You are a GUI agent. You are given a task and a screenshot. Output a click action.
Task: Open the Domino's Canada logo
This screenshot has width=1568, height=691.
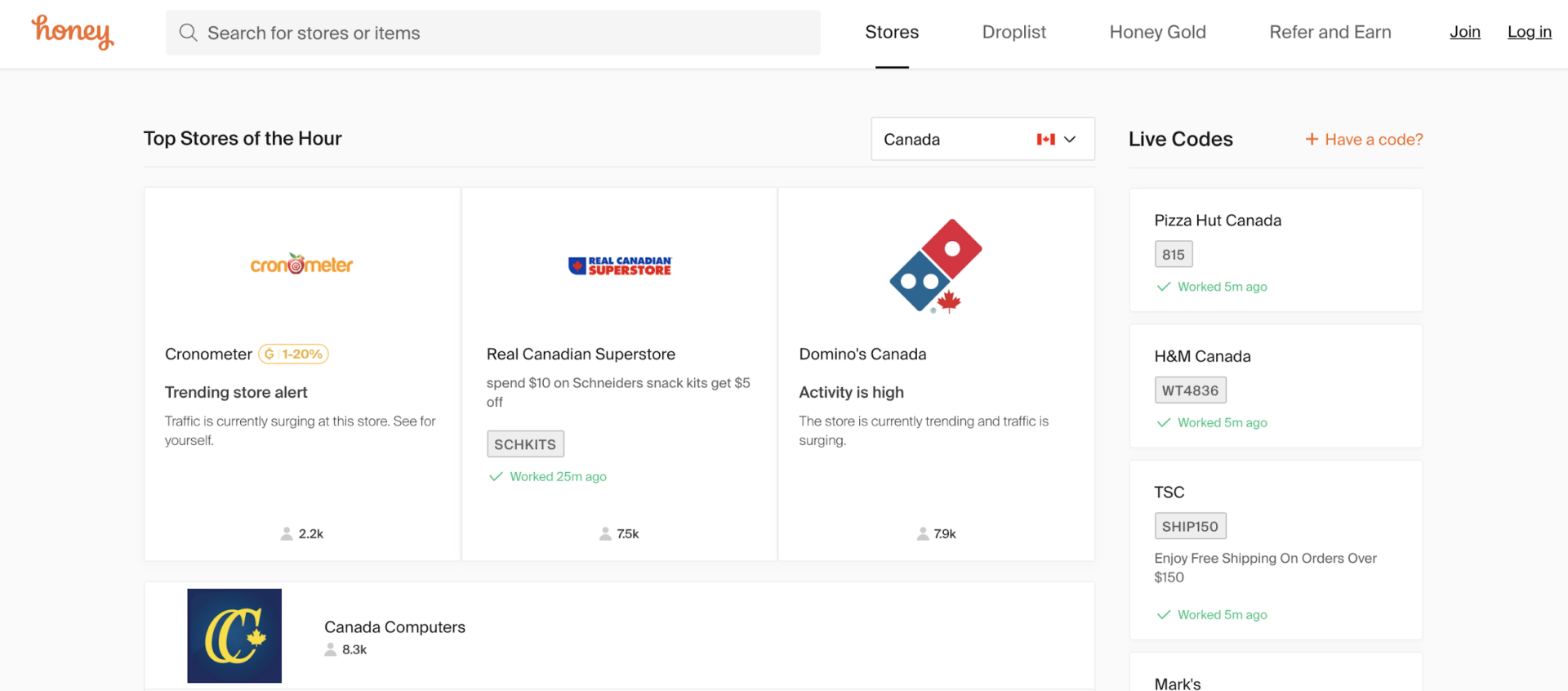pyautogui.click(x=936, y=265)
